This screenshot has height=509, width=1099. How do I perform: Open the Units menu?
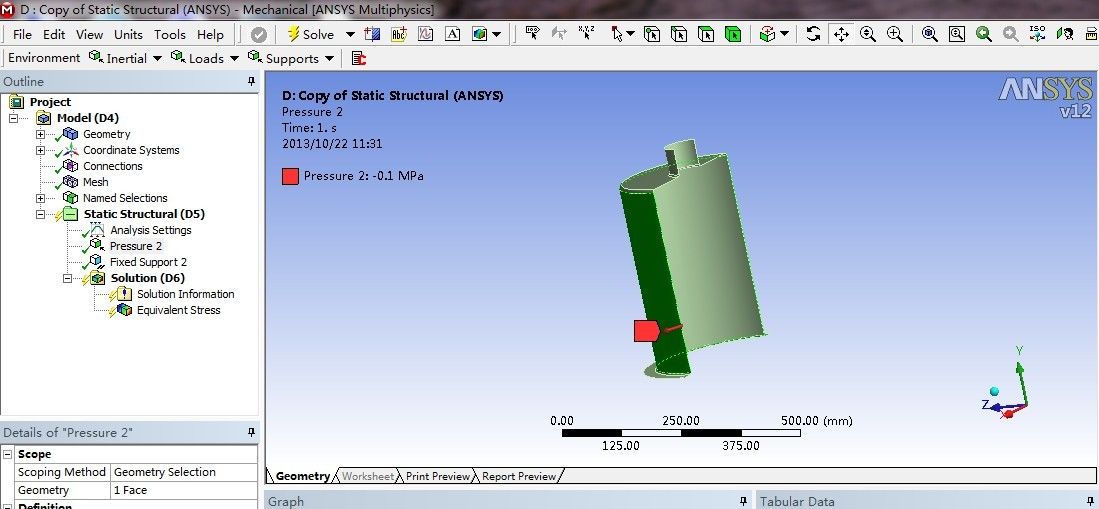pyautogui.click(x=128, y=34)
